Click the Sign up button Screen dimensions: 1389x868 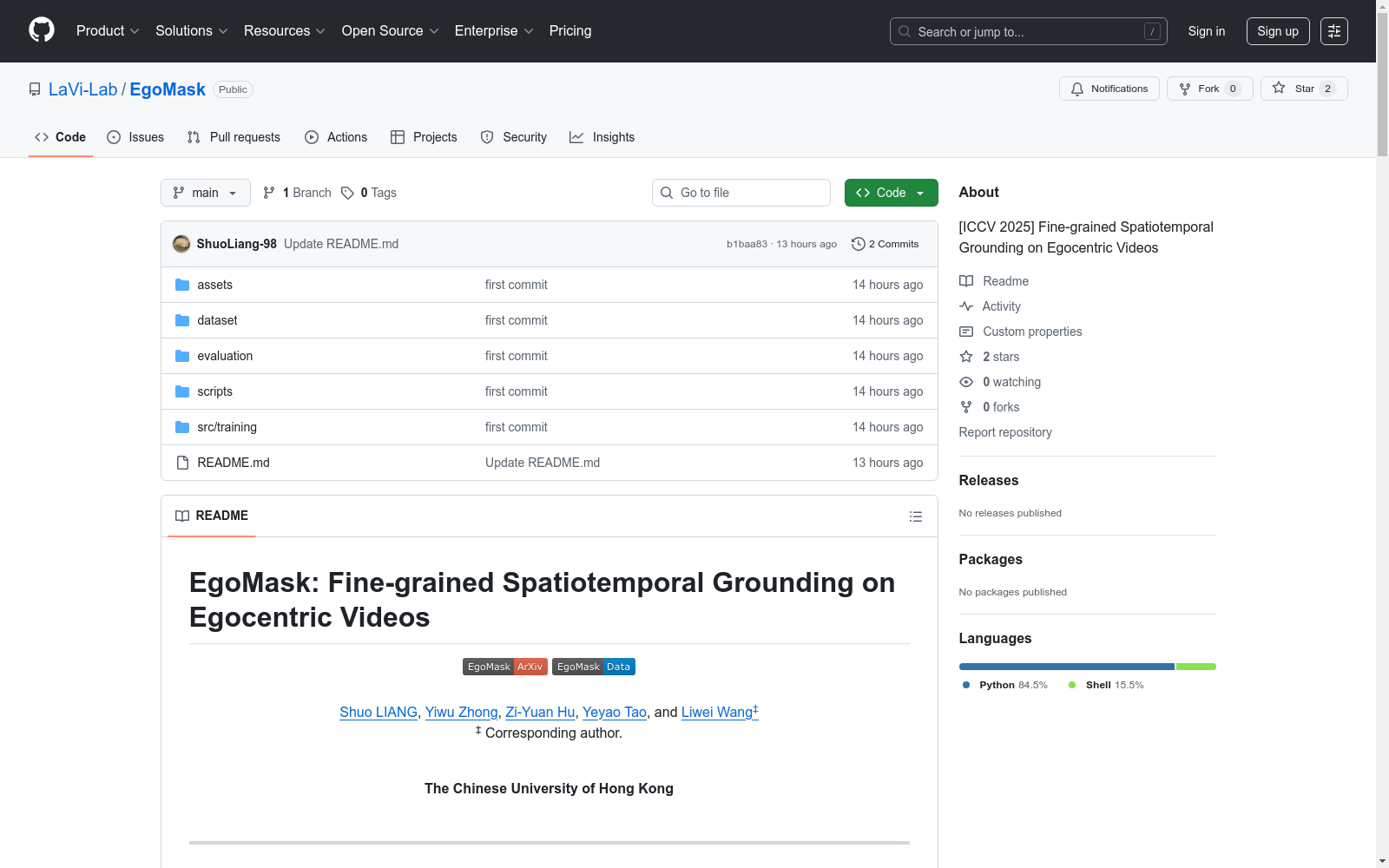click(x=1278, y=31)
